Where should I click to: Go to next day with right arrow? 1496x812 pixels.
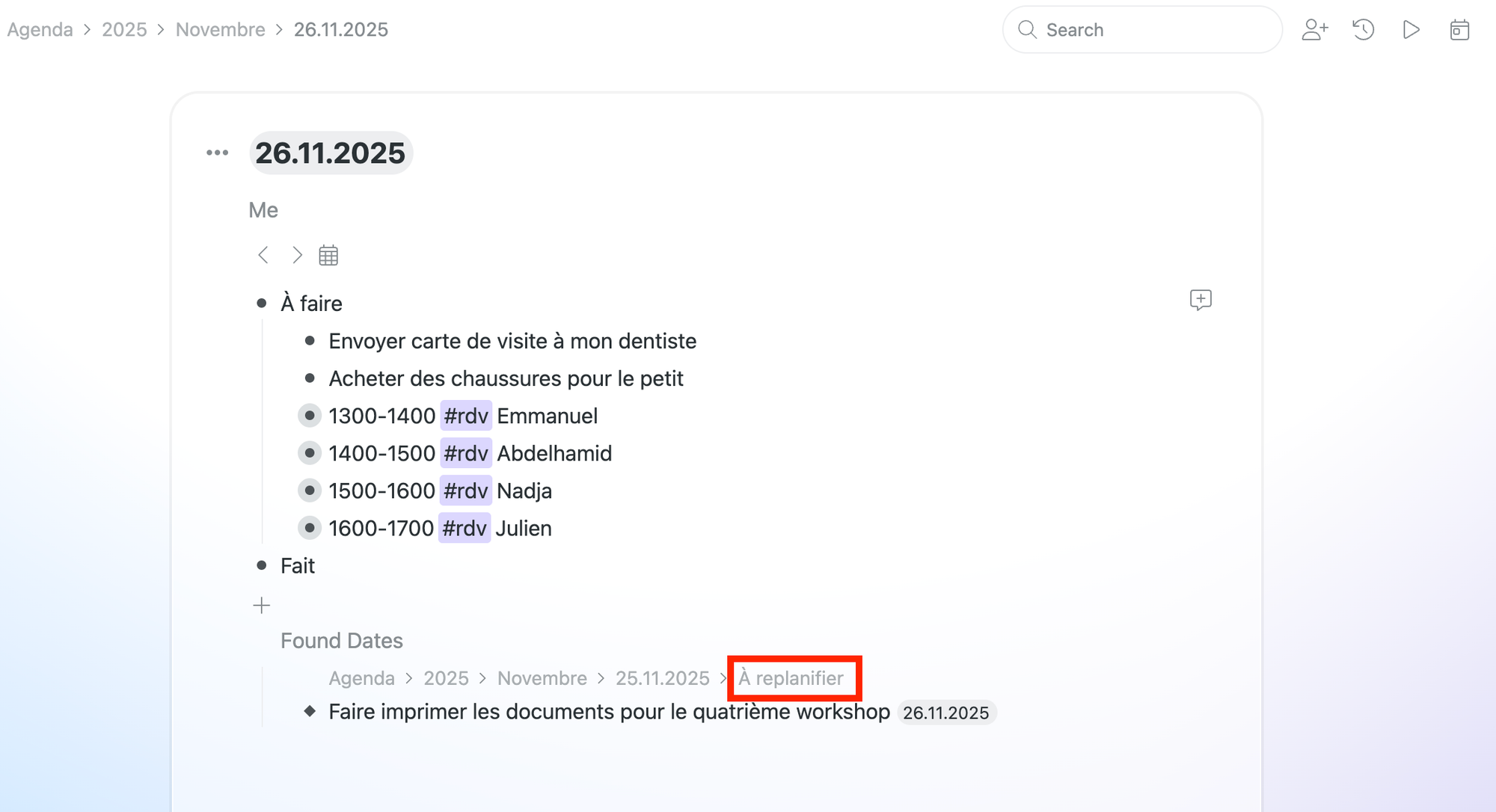point(297,255)
